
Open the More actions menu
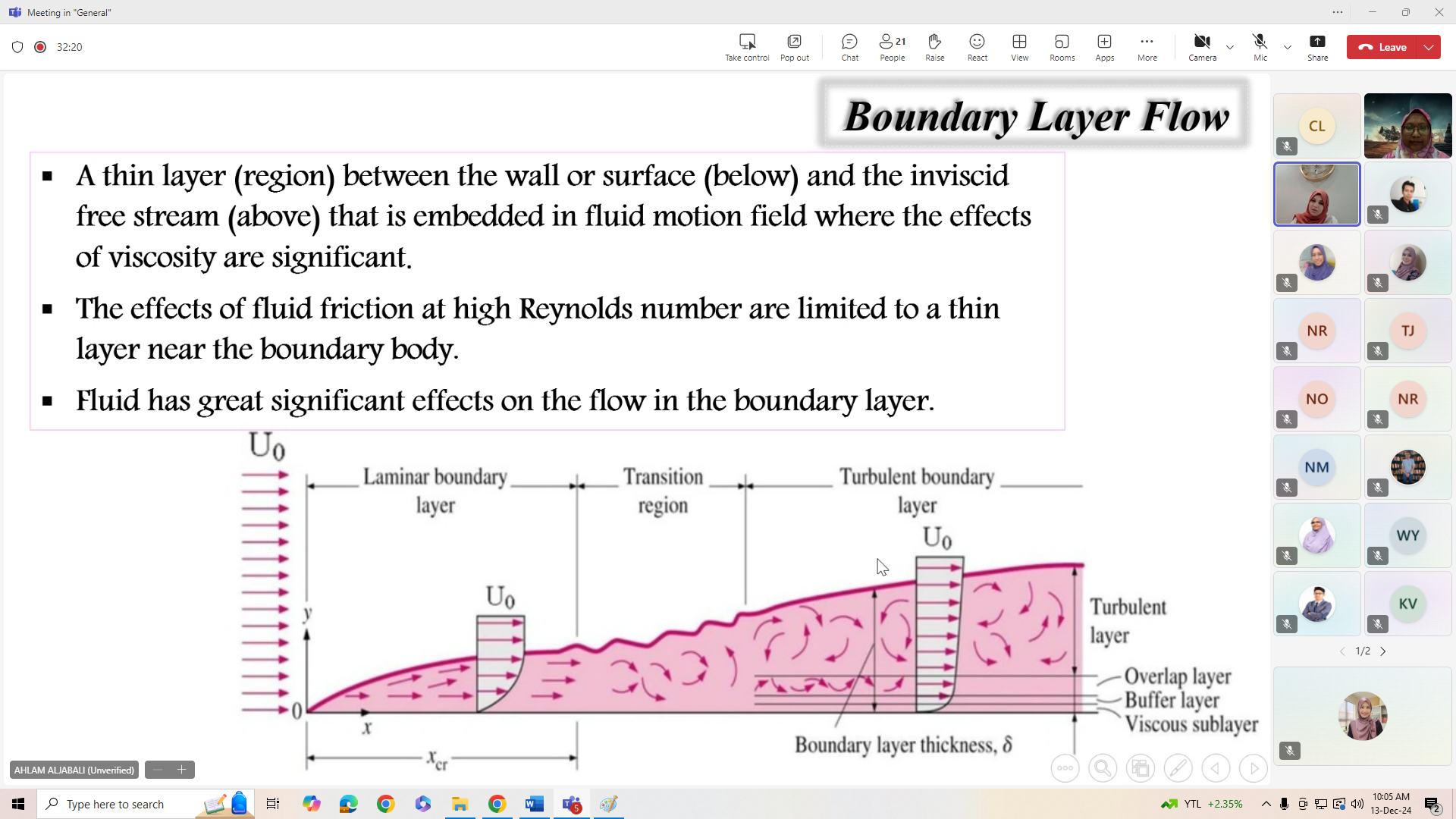pyautogui.click(x=1147, y=47)
